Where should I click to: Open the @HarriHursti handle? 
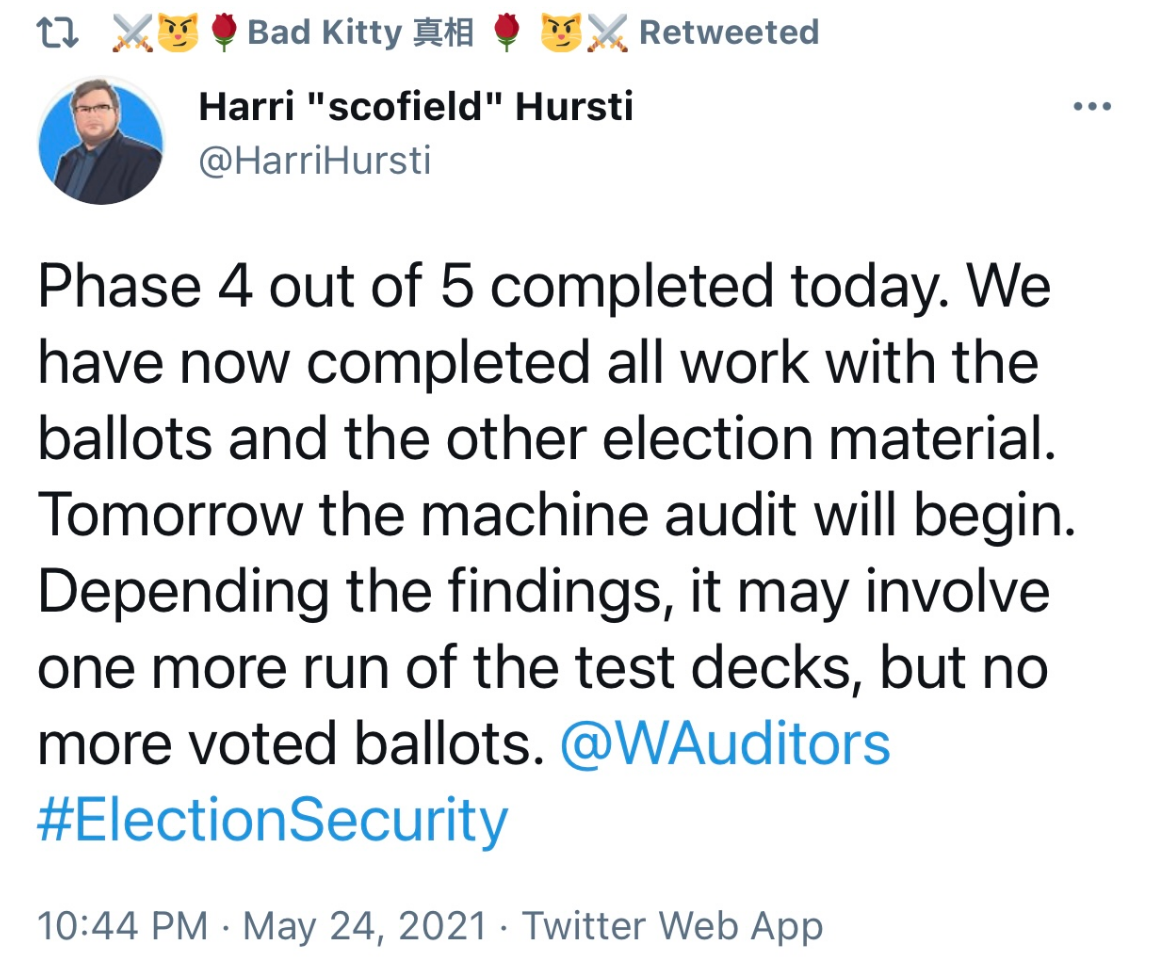[315, 161]
